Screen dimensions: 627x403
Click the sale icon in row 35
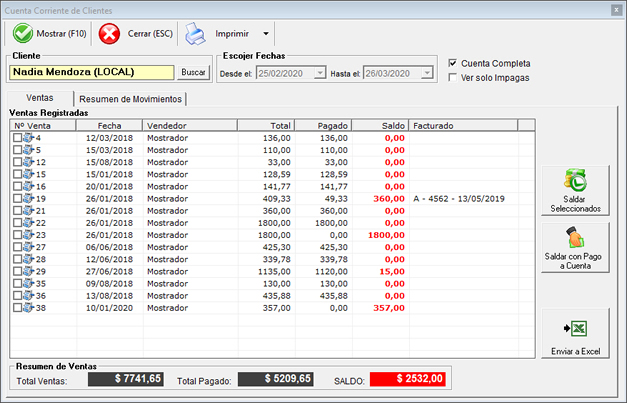pyautogui.click(x=28, y=283)
